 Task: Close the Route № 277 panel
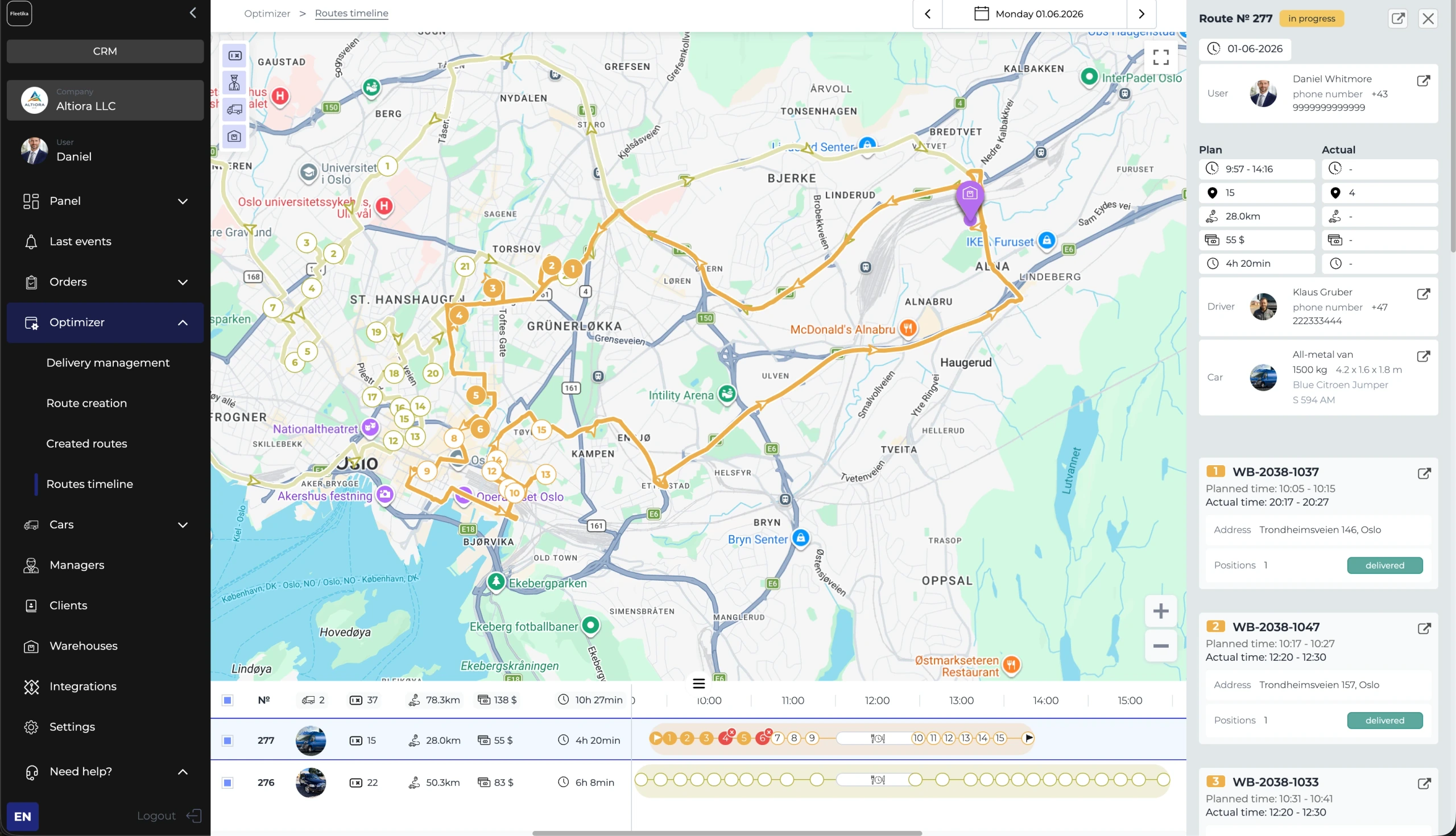1429,18
